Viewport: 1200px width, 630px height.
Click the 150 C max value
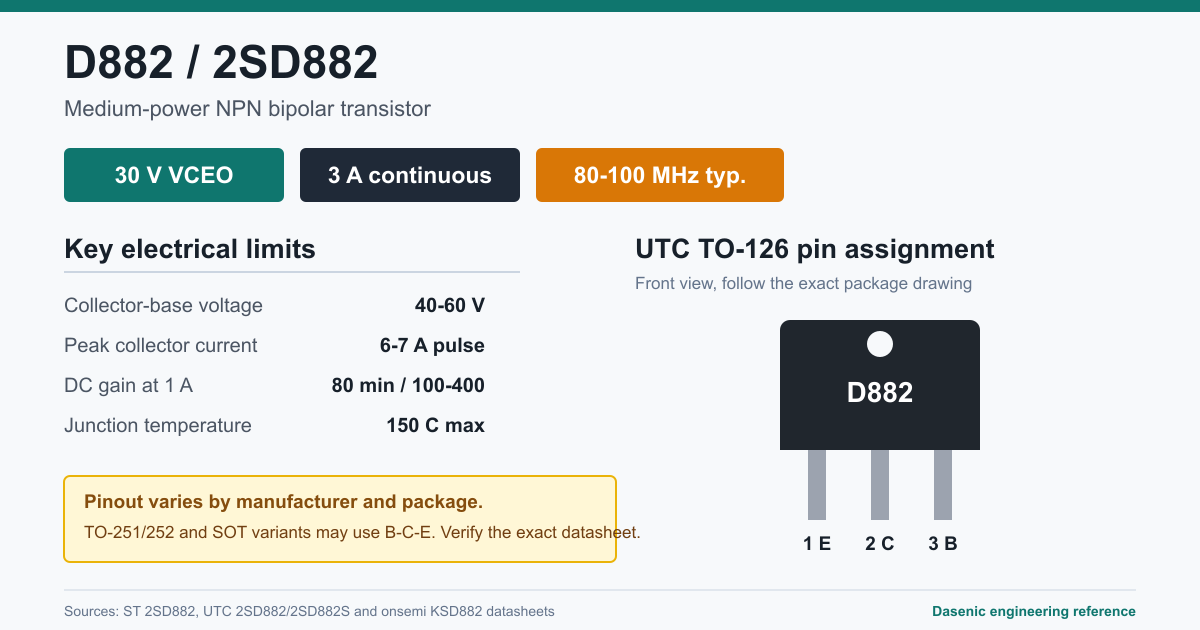coord(435,425)
